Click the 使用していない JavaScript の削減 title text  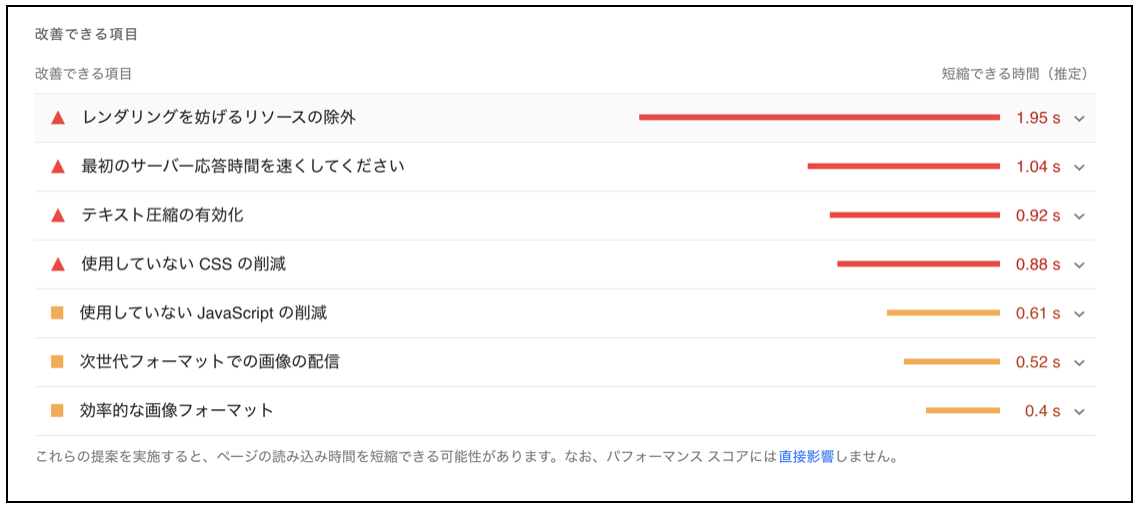(204, 314)
